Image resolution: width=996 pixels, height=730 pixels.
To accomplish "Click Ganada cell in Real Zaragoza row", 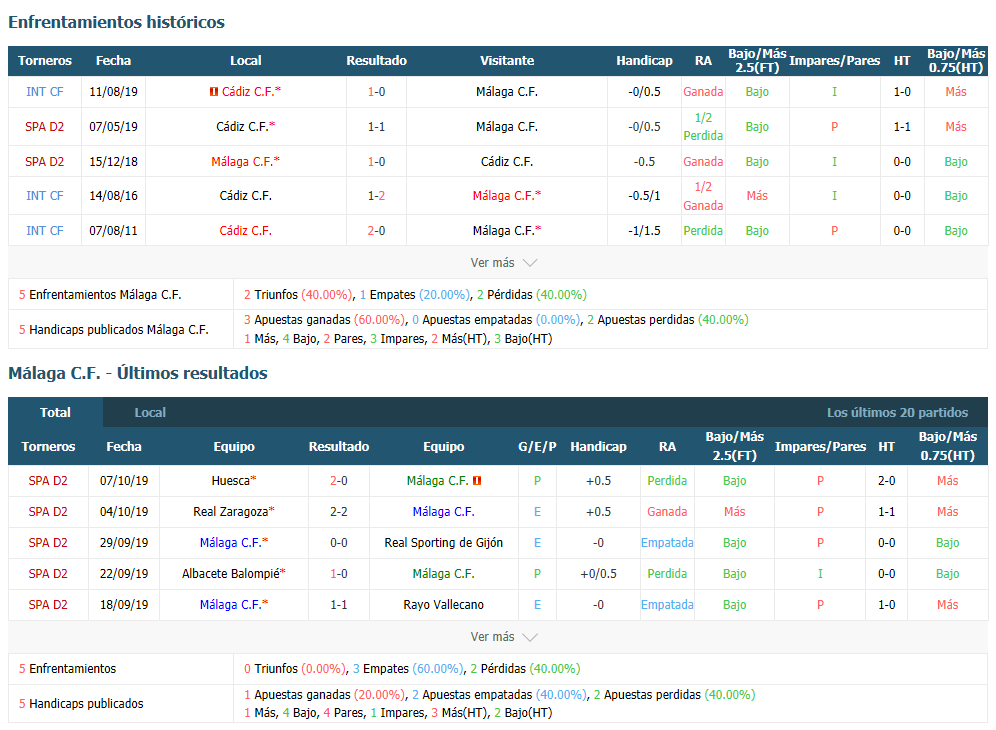I will coord(667,511).
